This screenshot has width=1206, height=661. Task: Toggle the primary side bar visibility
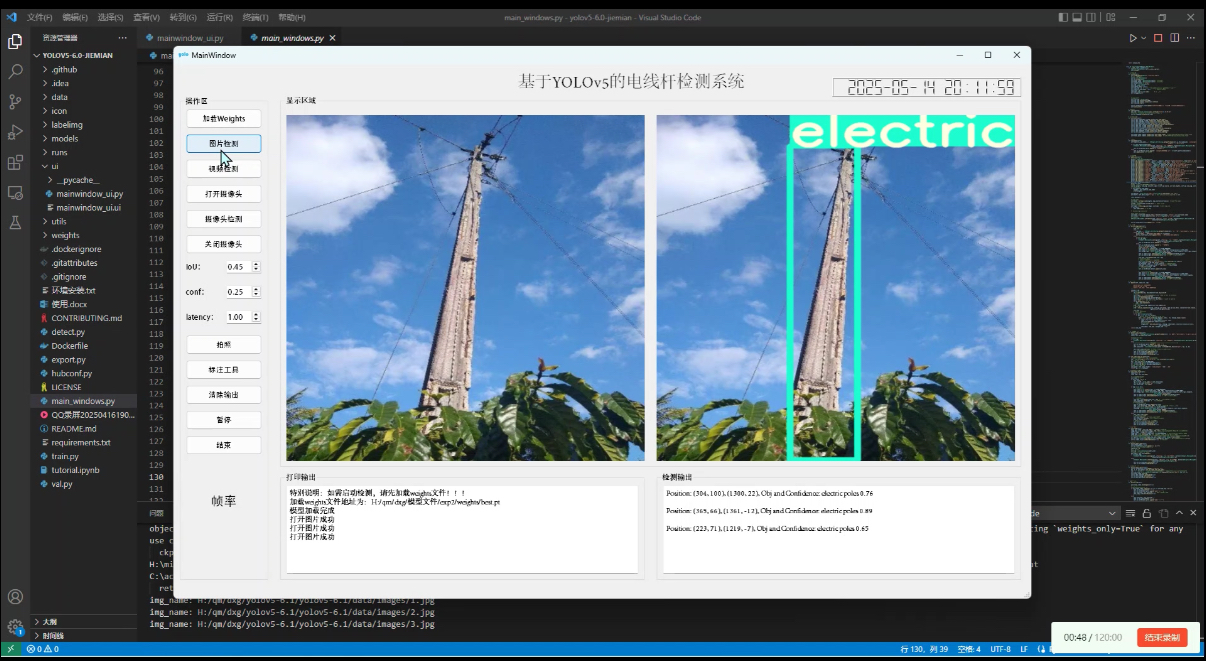[1061, 17]
